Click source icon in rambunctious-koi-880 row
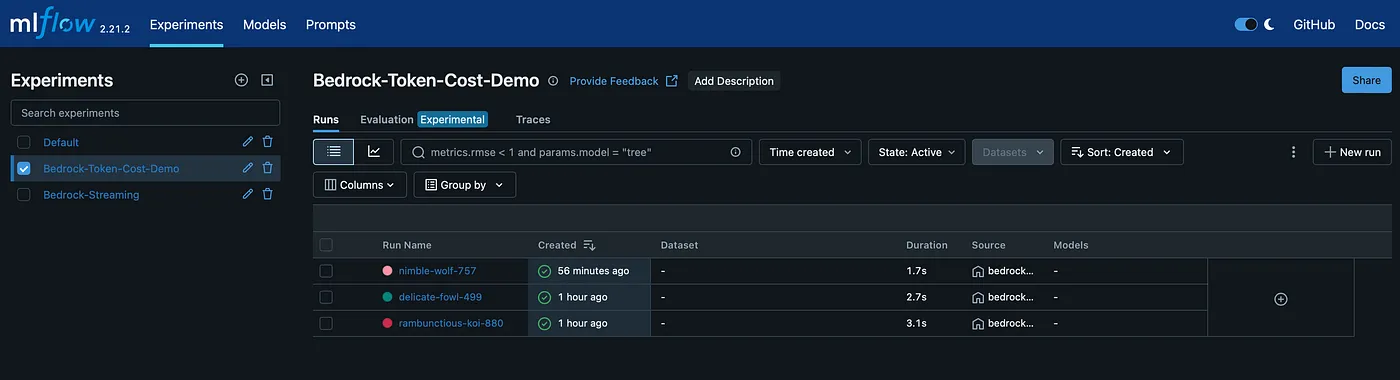 [x=978, y=323]
